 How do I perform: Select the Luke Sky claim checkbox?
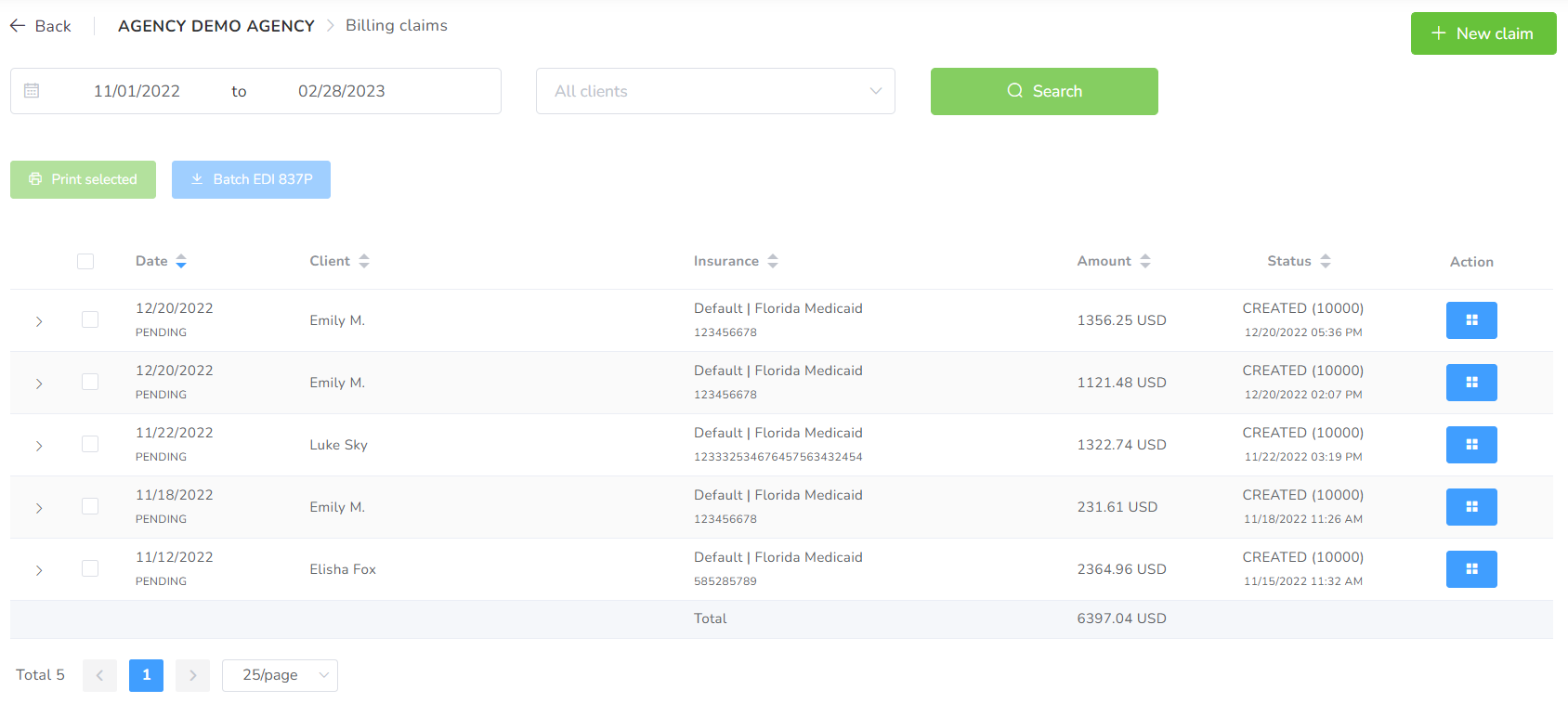[x=90, y=444]
